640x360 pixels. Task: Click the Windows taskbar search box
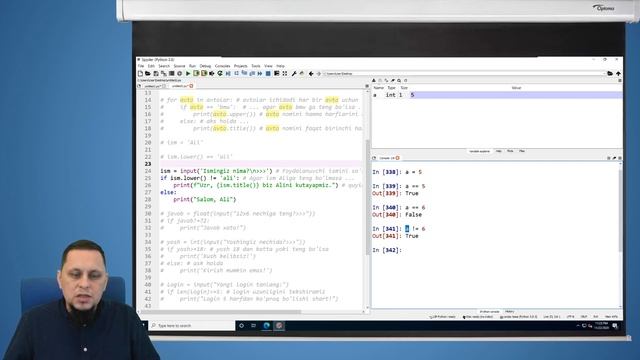[191, 325]
